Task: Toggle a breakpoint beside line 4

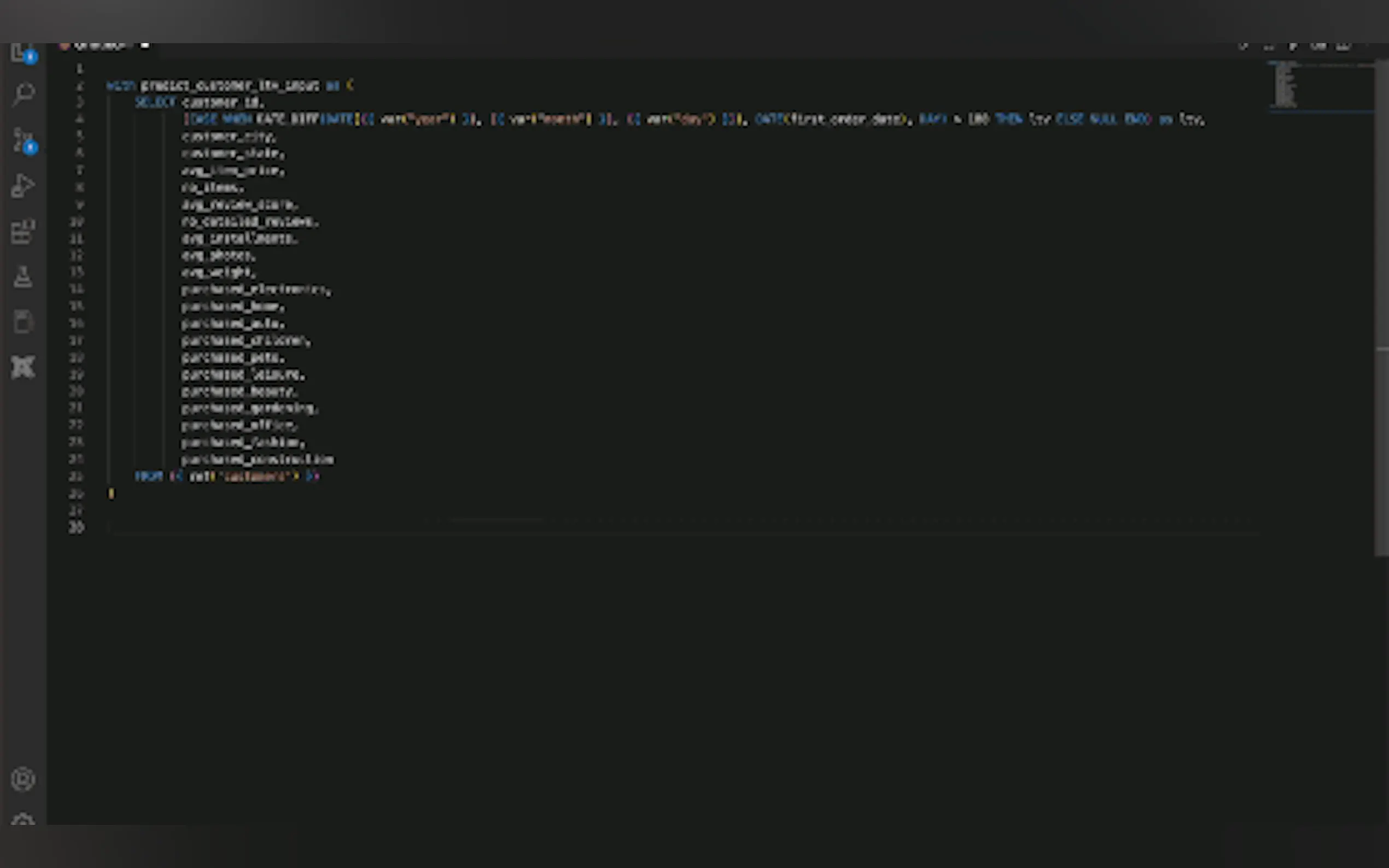Action: tap(66, 119)
